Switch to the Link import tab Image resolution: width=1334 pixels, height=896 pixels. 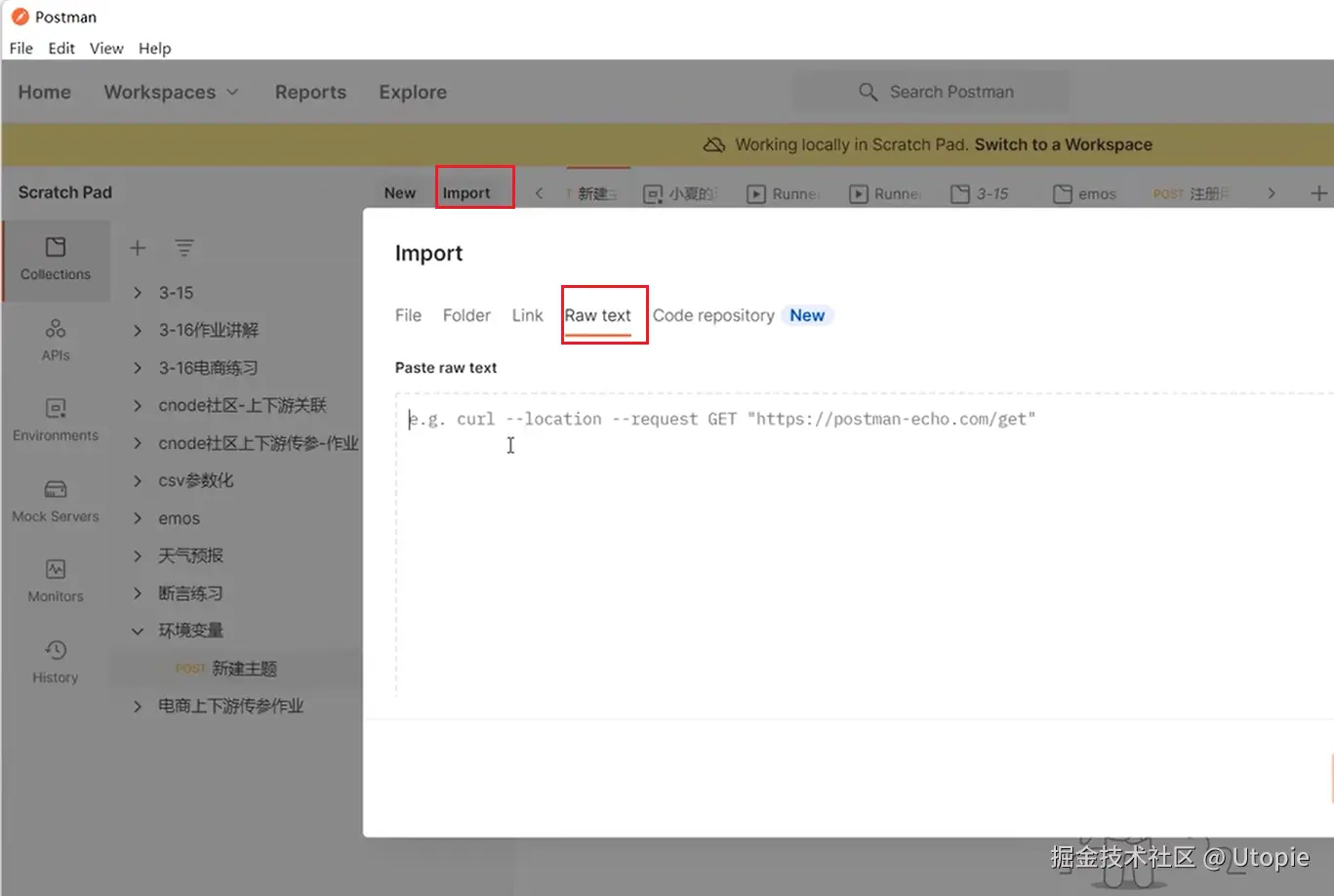click(527, 315)
